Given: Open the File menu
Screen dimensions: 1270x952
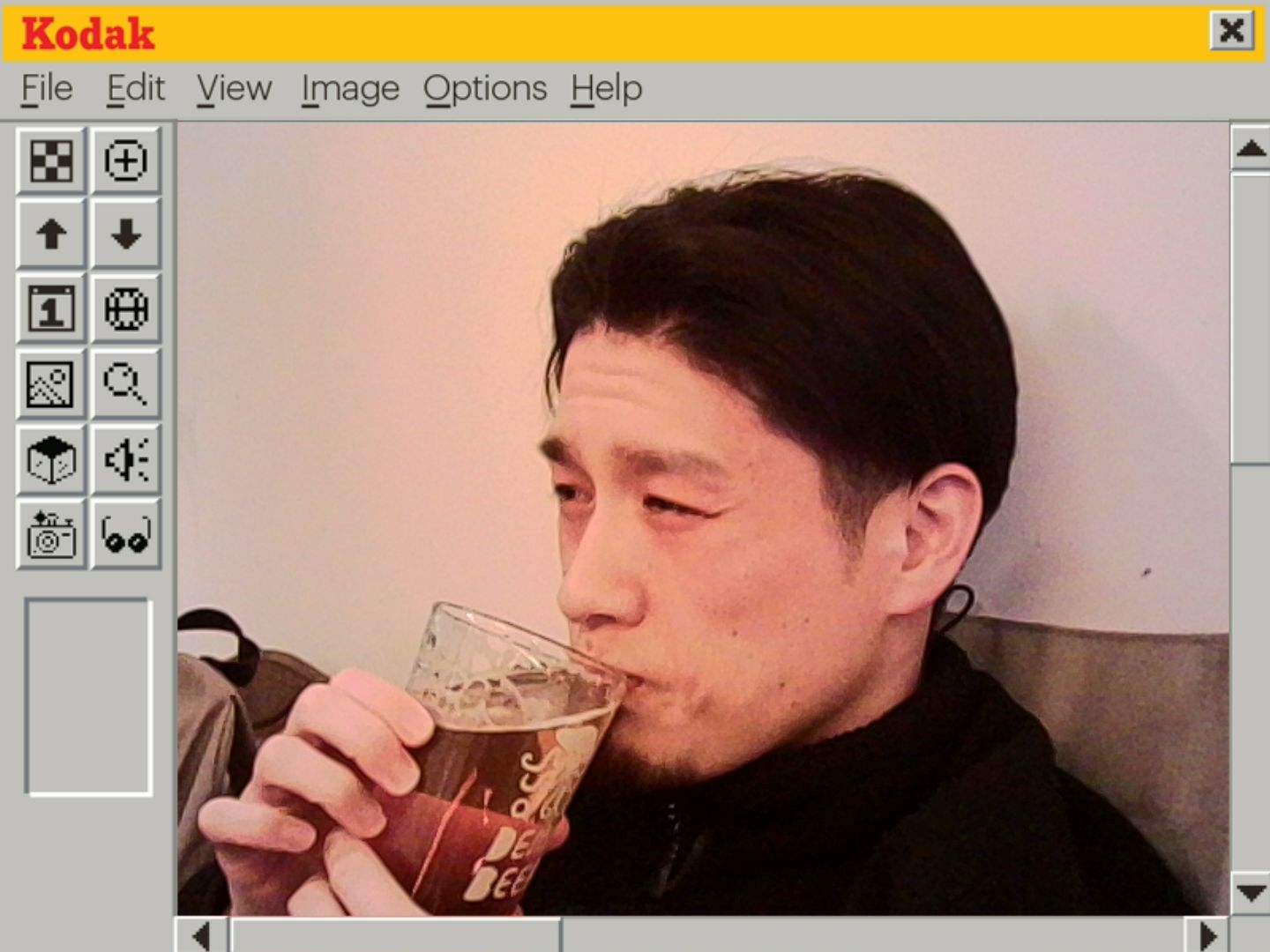Looking at the screenshot, I should [47, 89].
